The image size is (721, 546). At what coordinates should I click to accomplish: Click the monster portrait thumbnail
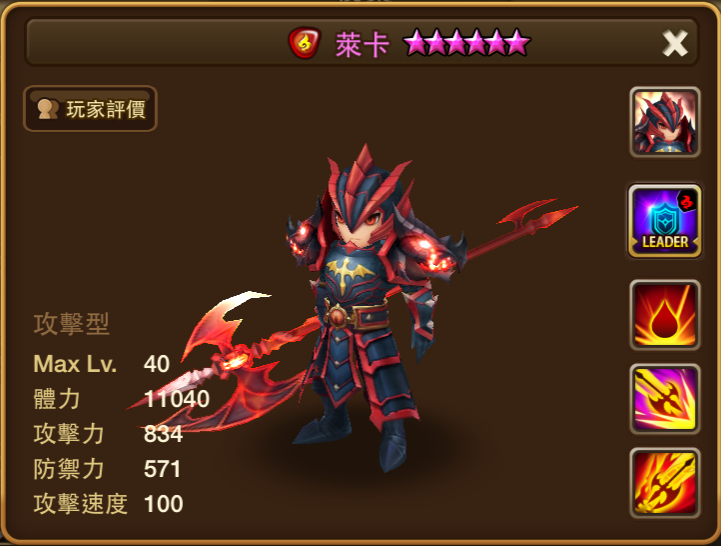(665, 122)
